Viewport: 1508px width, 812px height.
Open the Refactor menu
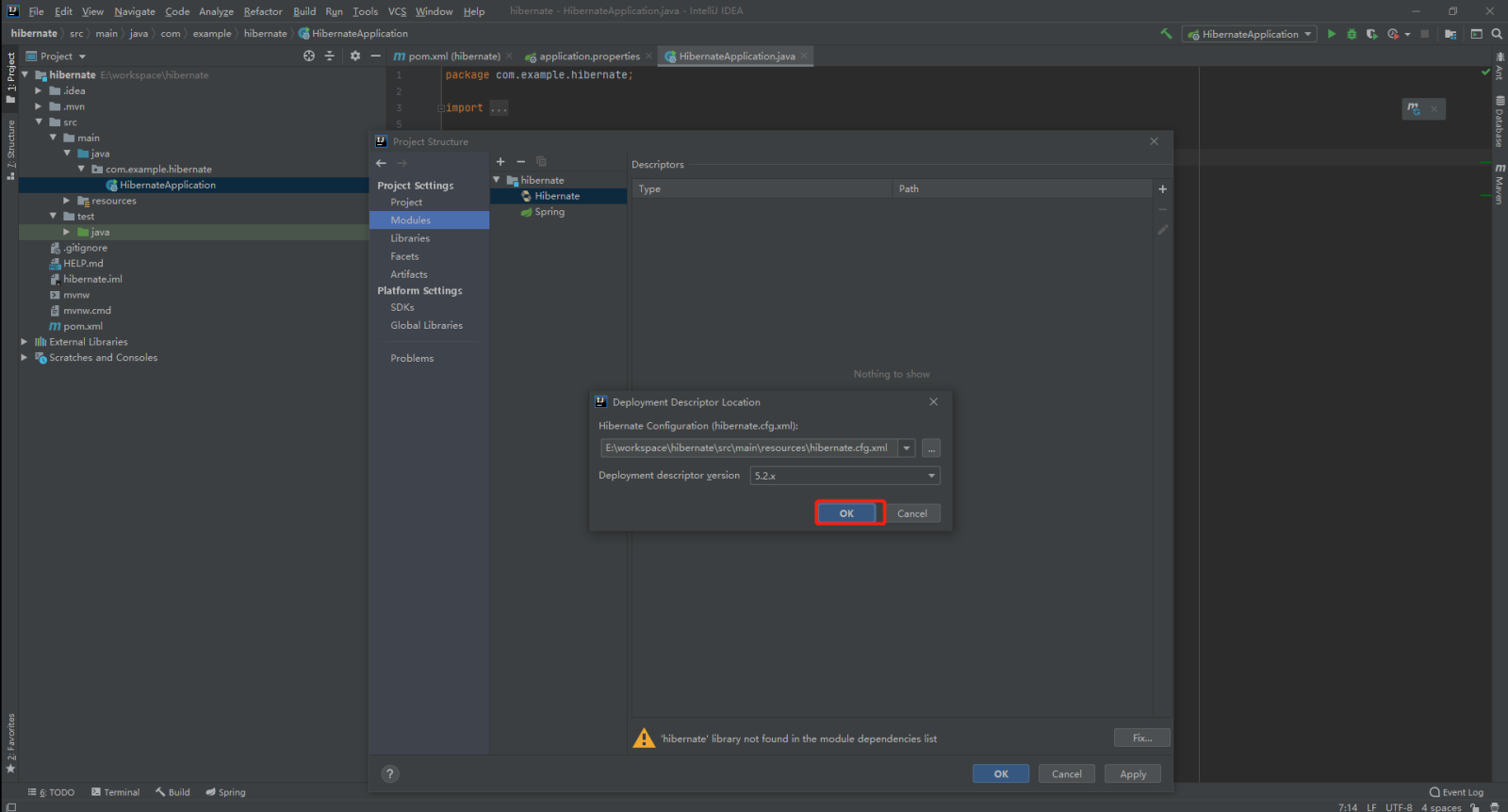262,11
